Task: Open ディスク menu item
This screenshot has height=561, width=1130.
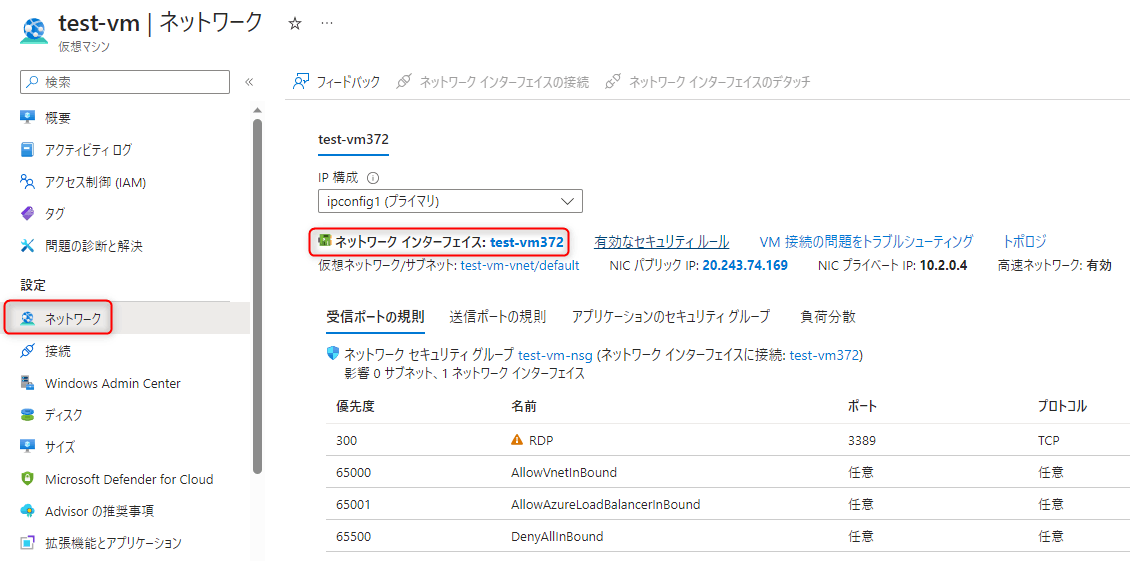Action: point(63,415)
